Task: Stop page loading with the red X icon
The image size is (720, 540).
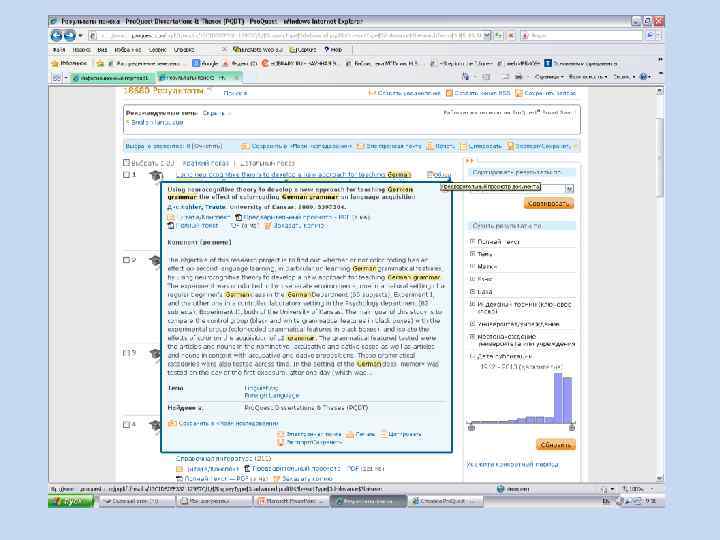Action: click(x=511, y=35)
